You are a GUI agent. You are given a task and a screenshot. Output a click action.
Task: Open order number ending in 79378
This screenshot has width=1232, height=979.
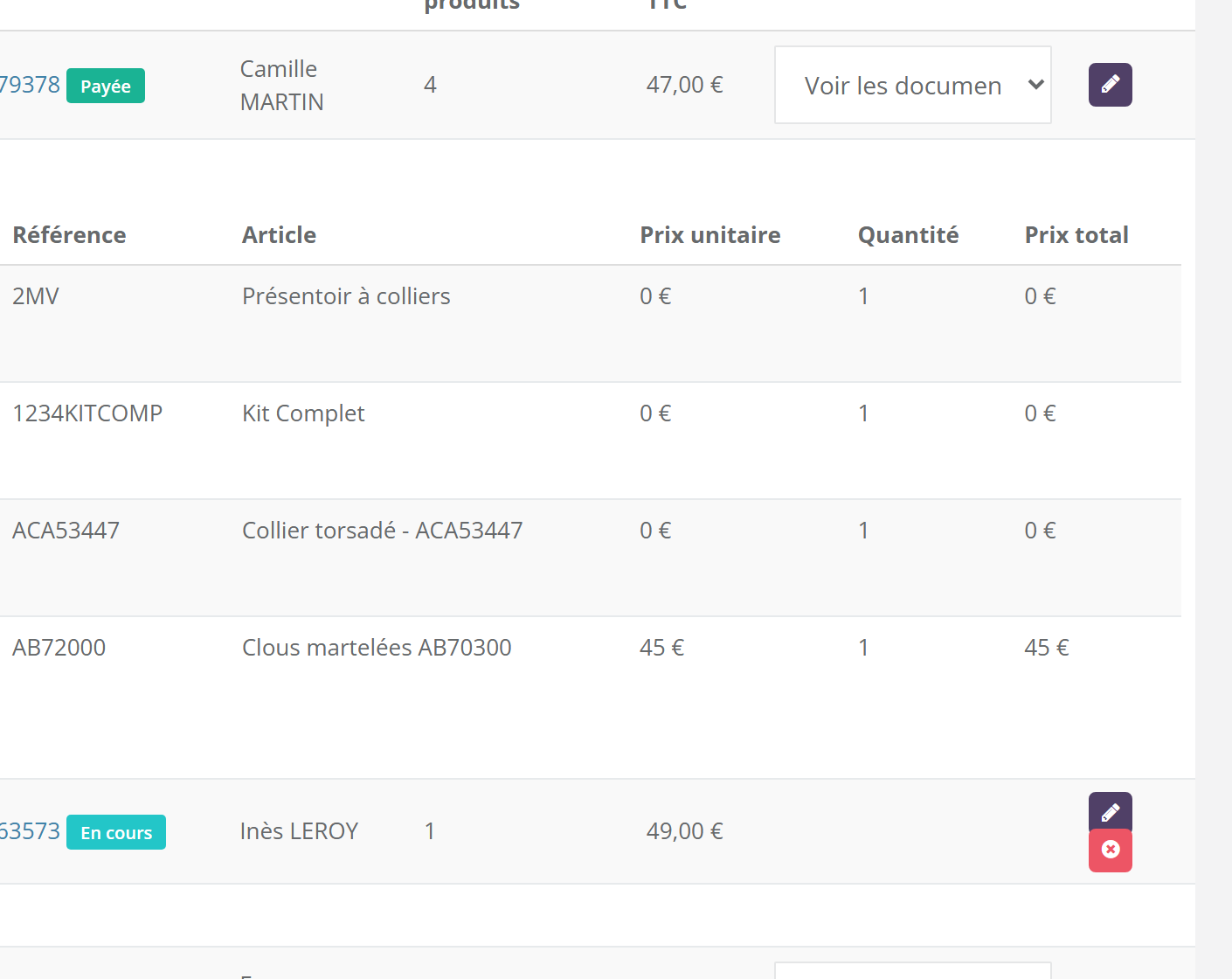pos(30,85)
